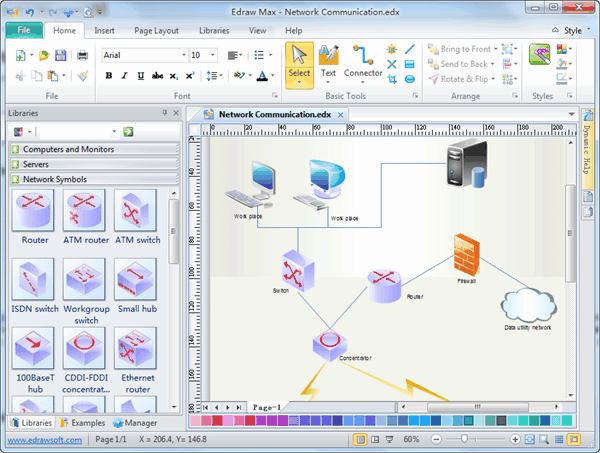Switch to the Examples panel tab
Screen dimensions: 600x453
tap(85, 423)
